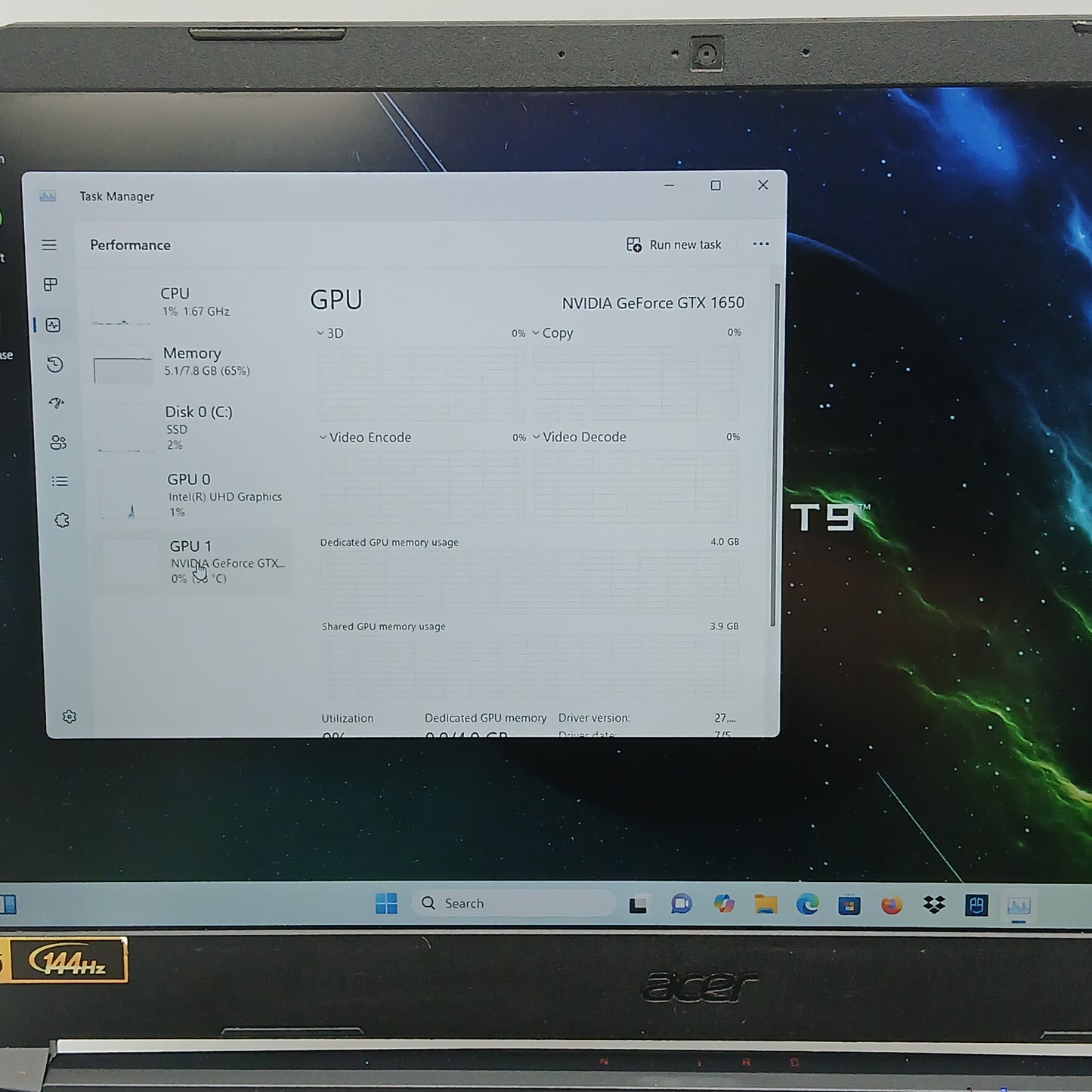Open the Chat app on taskbar
The width and height of the screenshot is (1092, 1092).
coord(682,904)
